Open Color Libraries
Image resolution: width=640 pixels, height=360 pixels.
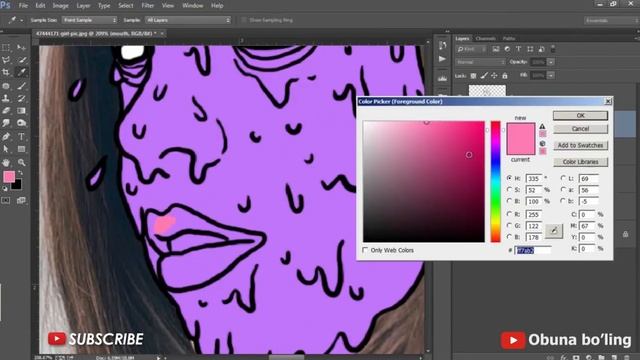point(580,162)
